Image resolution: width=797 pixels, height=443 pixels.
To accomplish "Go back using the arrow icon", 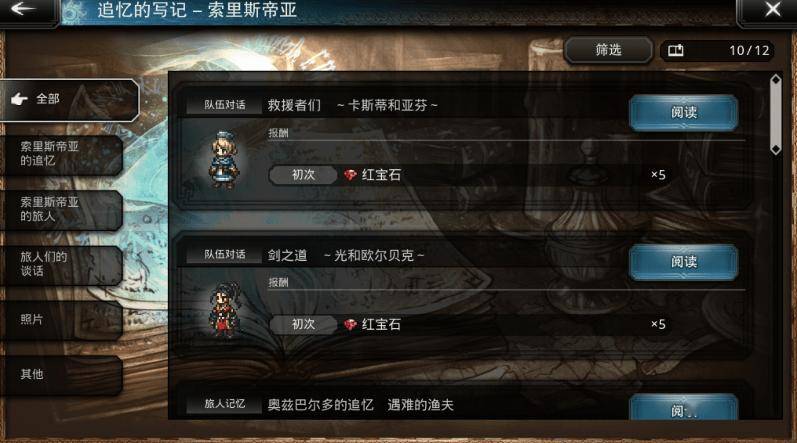I will pos(23,9).
